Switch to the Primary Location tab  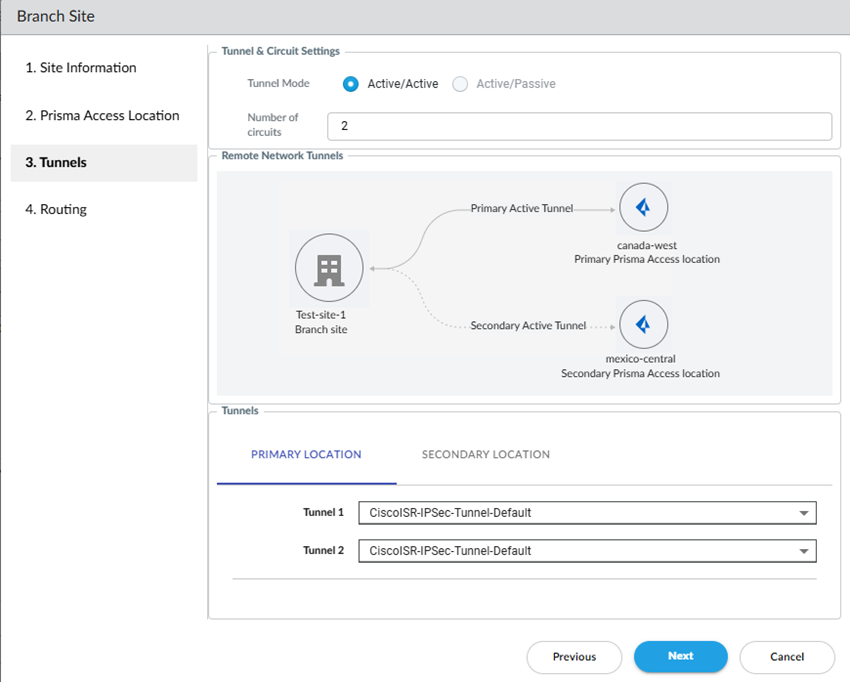306,454
